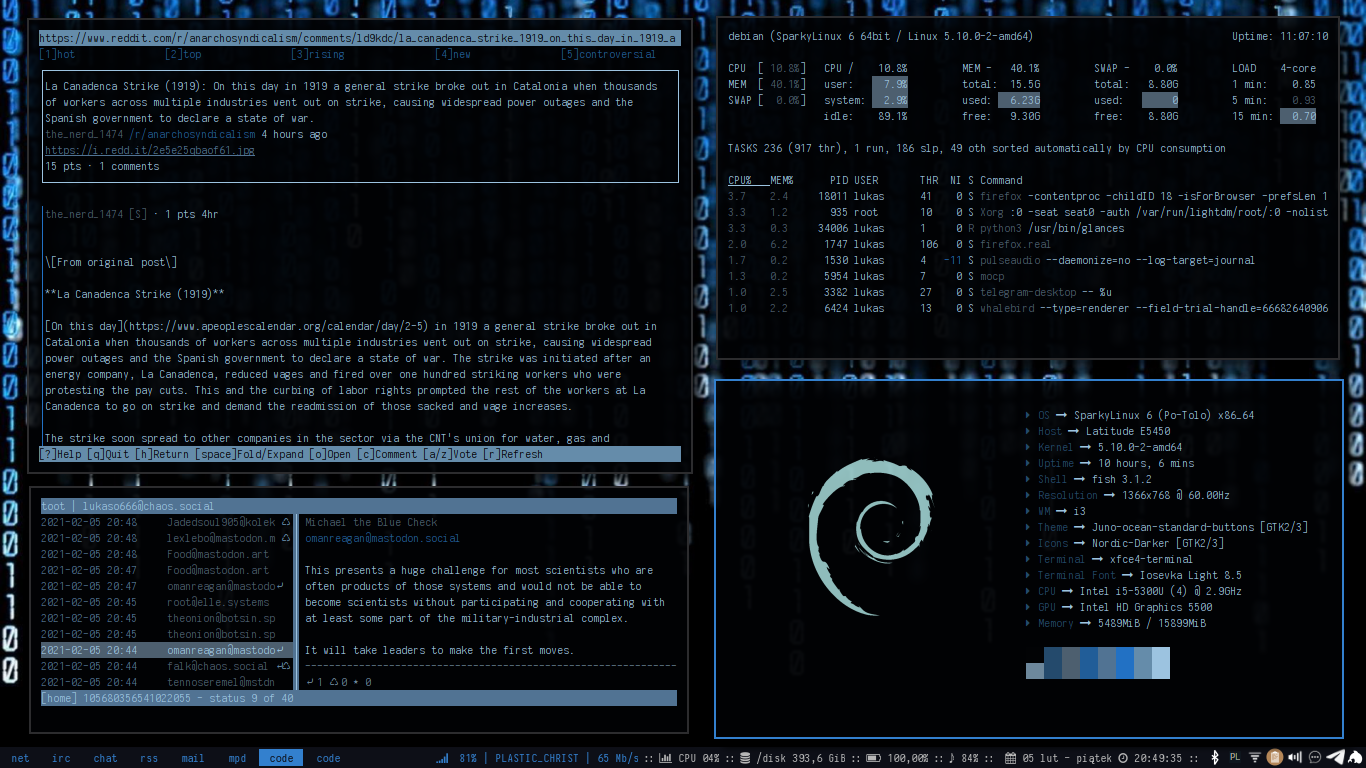Click the disk stack icon before /disk
The height and width of the screenshot is (768, 1366).
point(744,758)
